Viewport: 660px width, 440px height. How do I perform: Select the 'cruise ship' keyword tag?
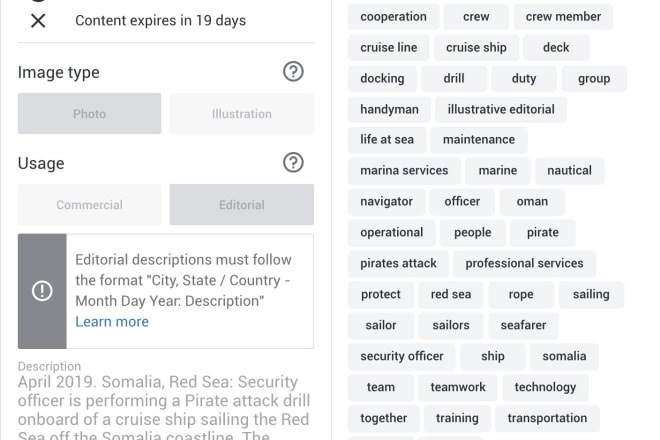476,48
